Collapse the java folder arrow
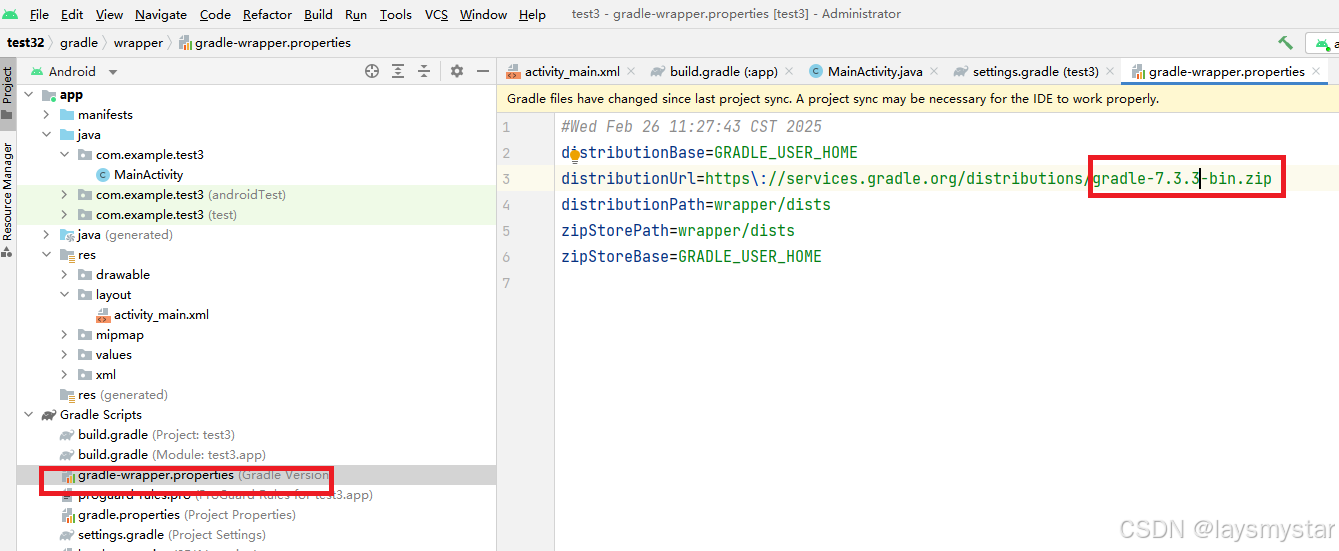 [x=46, y=135]
